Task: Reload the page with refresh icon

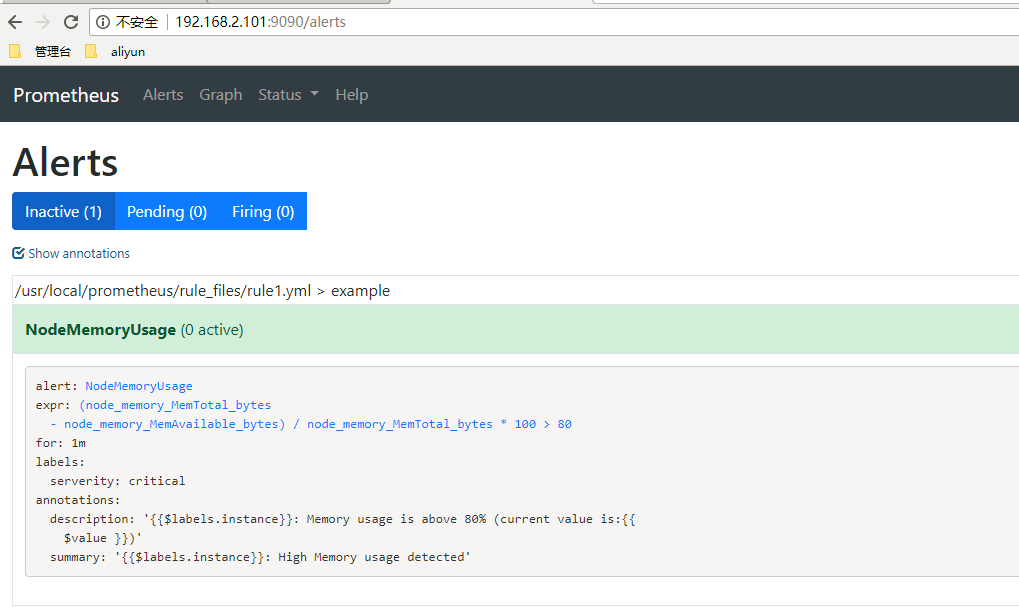Action: point(70,22)
